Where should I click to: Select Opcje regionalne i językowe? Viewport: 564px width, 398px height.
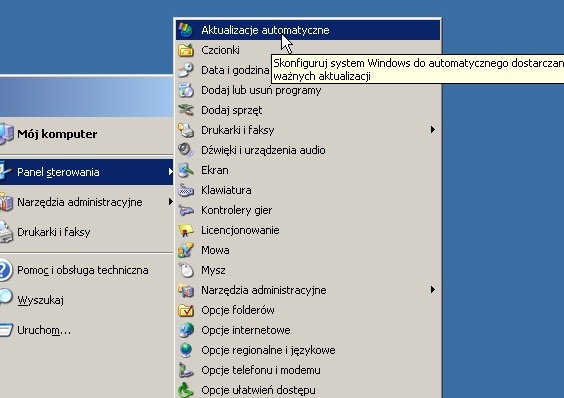tap(308, 350)
